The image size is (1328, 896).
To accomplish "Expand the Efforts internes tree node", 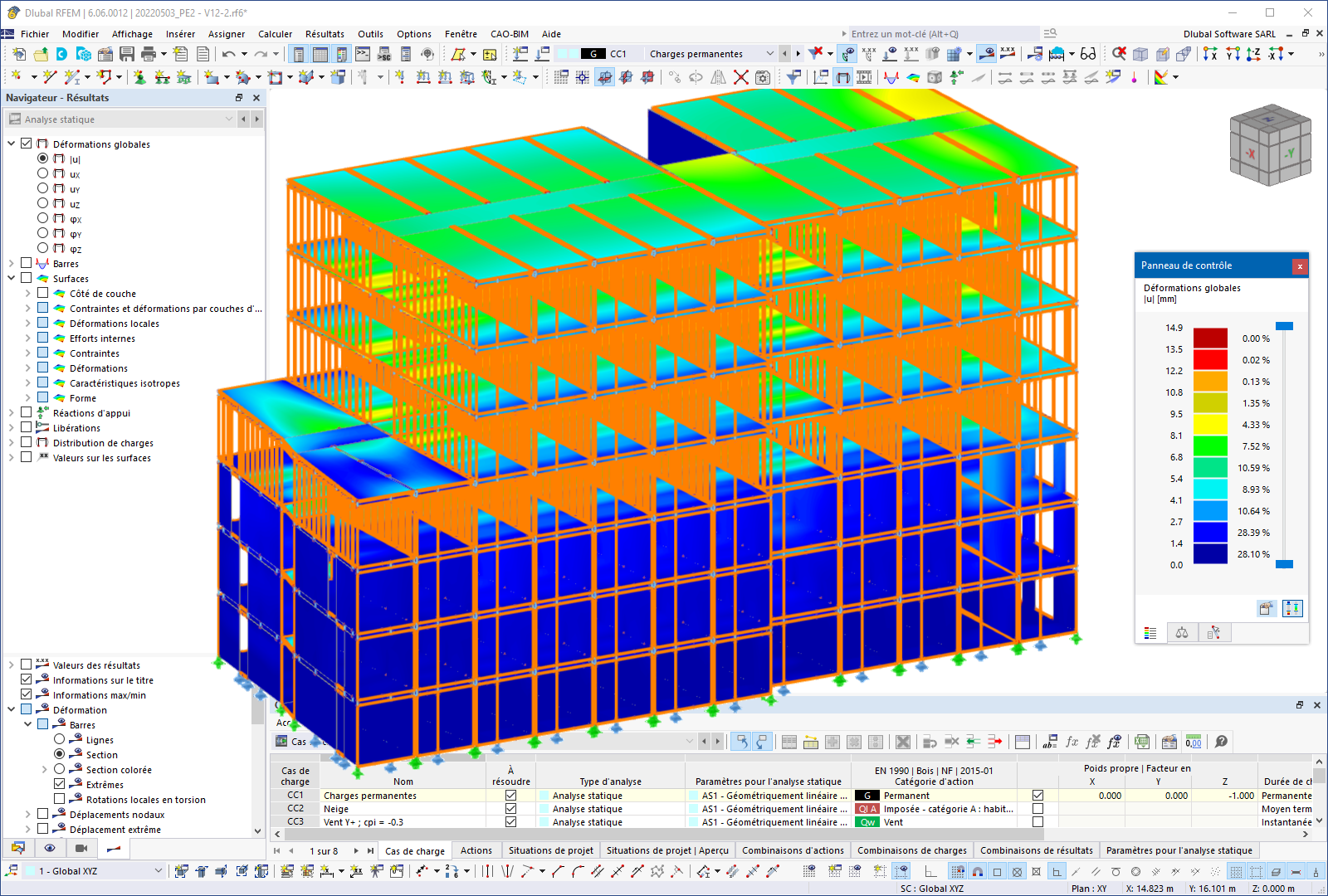I will point(27,338).
